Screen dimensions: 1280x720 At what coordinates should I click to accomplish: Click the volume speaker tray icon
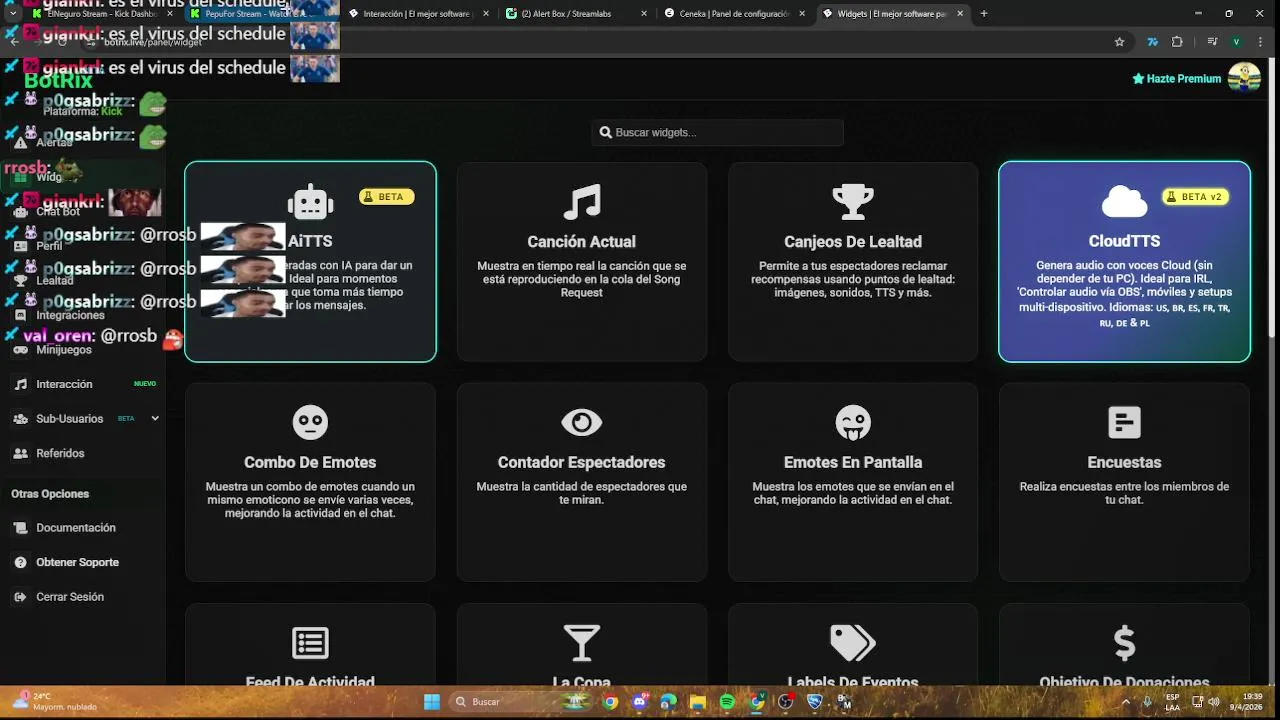pyautogui.click(x=1214, y=702)
